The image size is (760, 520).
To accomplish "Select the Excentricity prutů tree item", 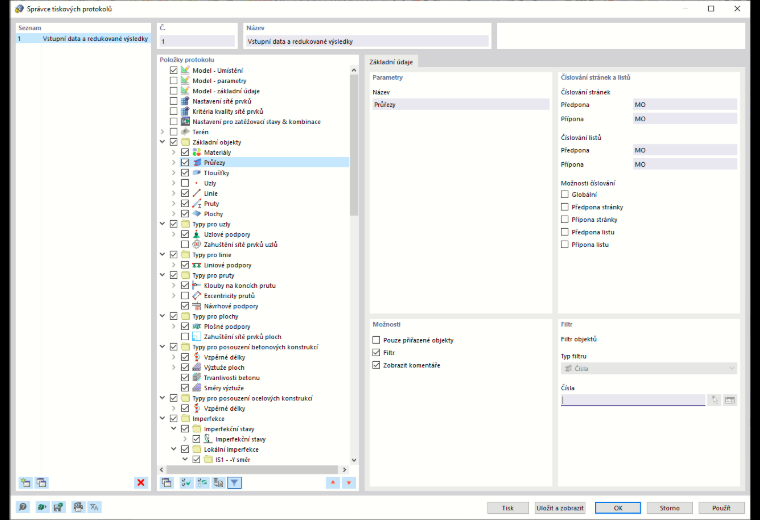I will 229,296.
